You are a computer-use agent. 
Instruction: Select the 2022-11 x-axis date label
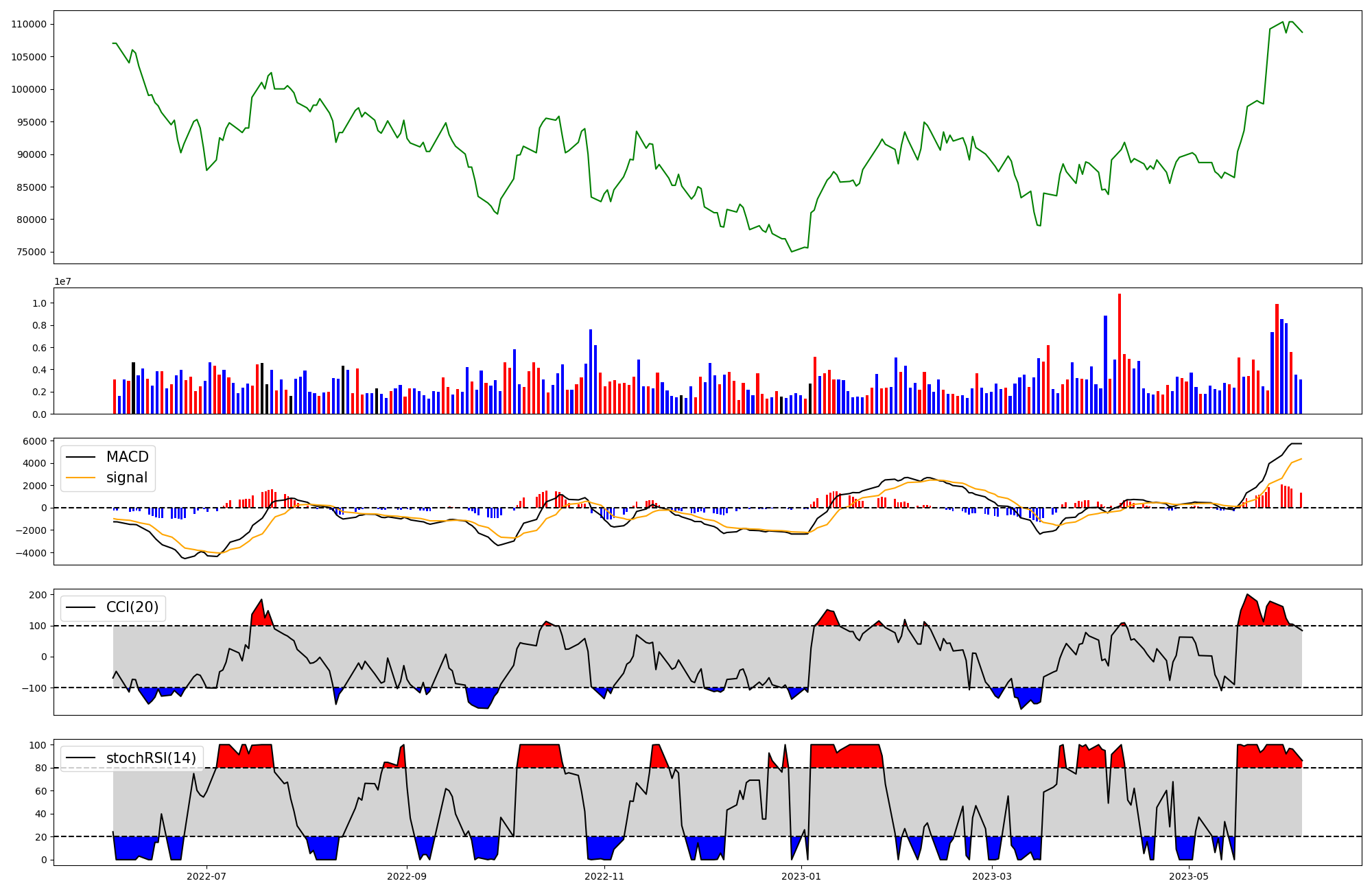click(x=604, y=876)
